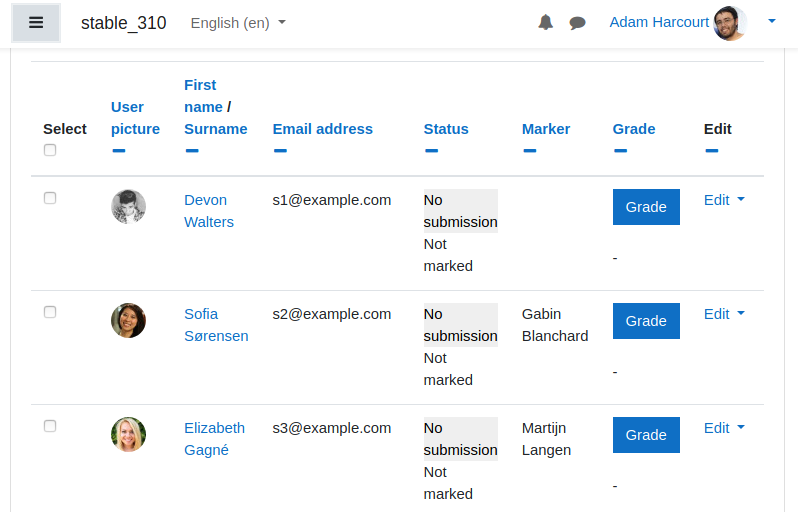798x512 pixels.
Task: Select Sofia Sørensen's row checkbox
Action: 50,312
